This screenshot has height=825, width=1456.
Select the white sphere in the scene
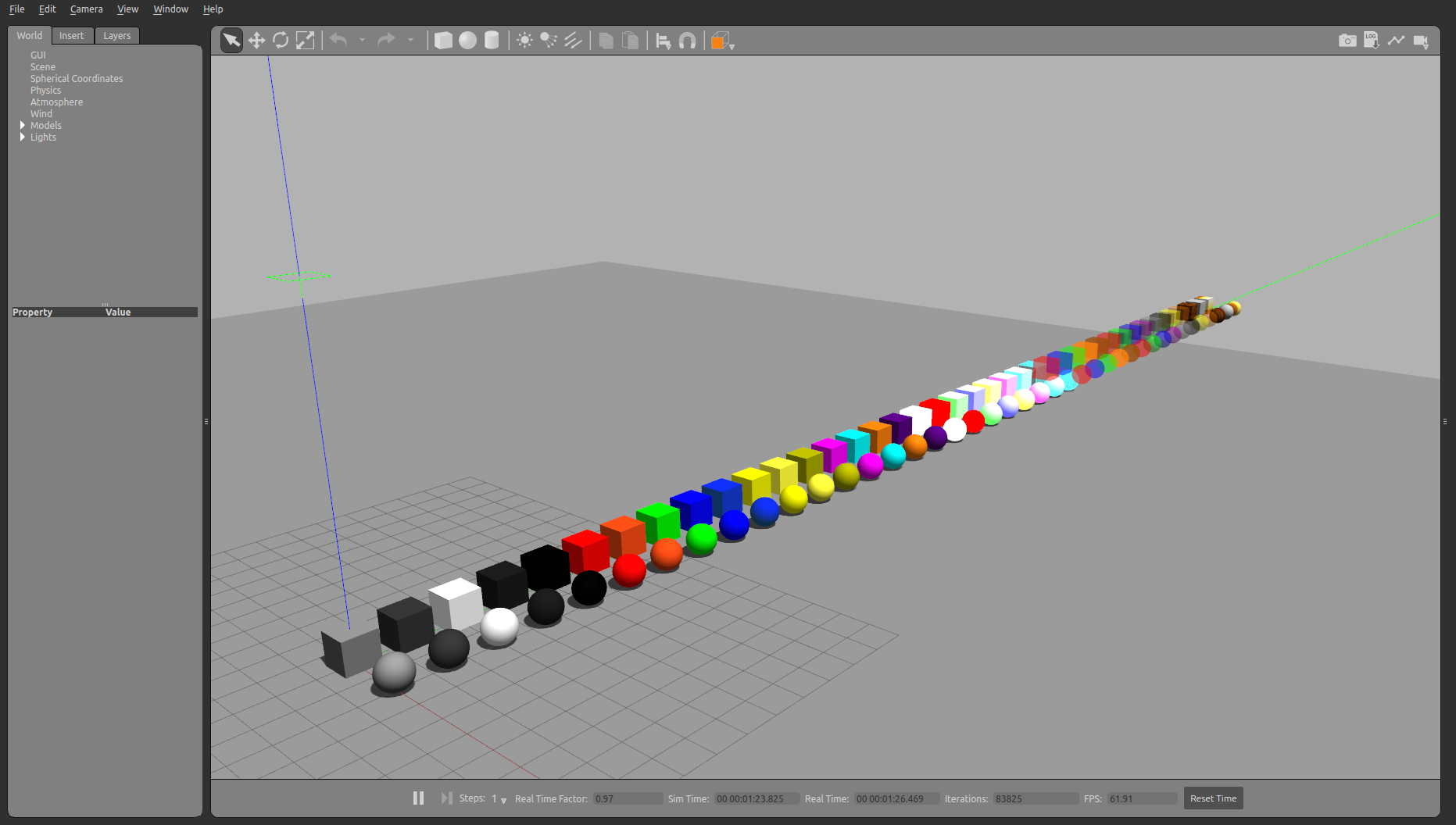pos(499,626)
